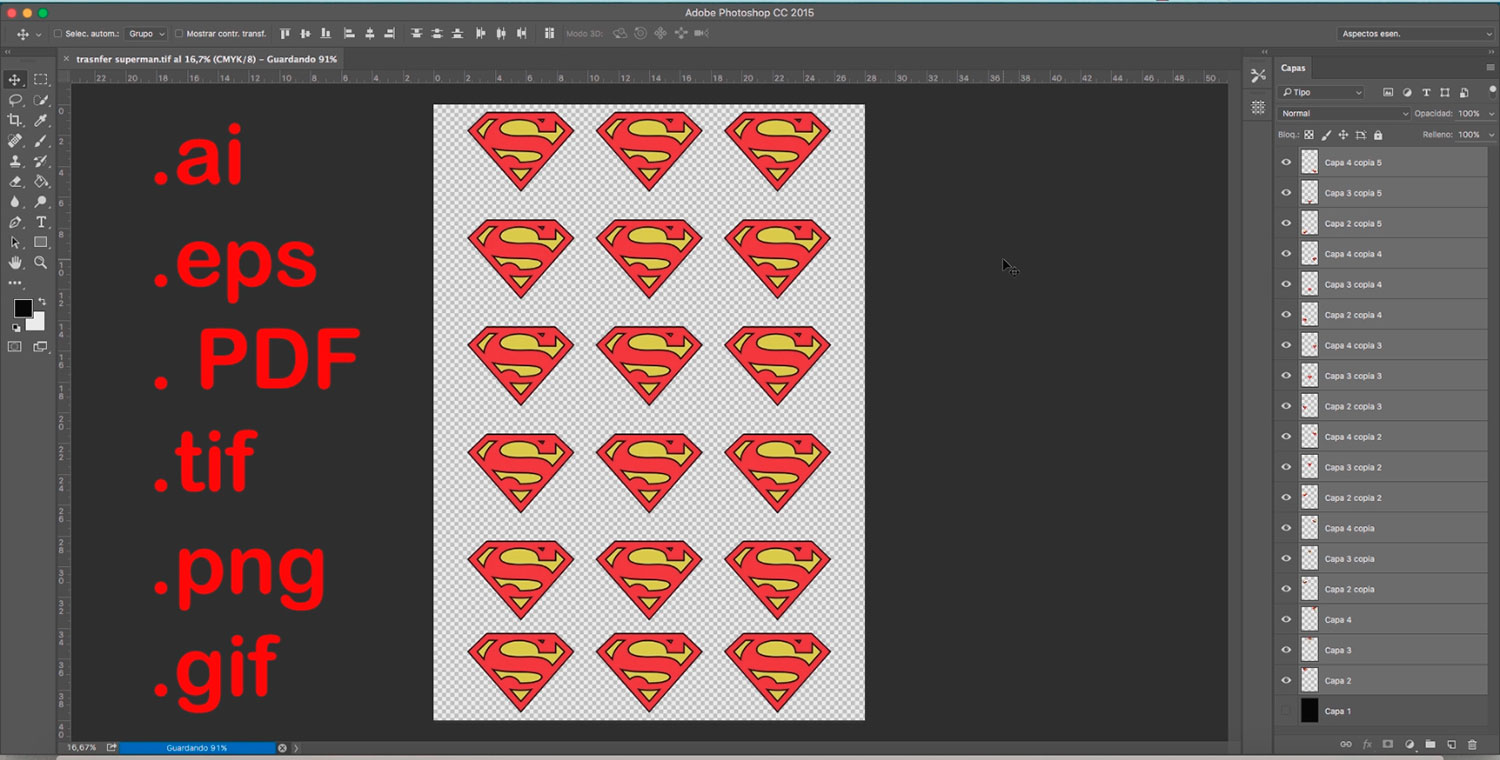Expand the Aspectos esen. workspace dropdown
The width and height of the screenshot is (1500, 760).
coord(1415,34)
